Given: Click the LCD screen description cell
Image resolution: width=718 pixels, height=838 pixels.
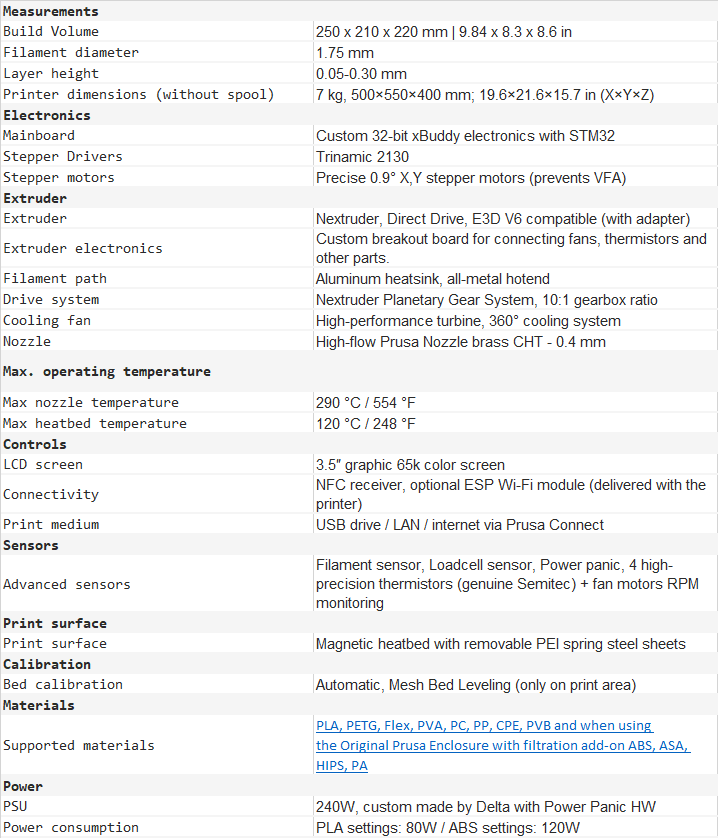Looking at the screenshot, I should point(410,465).
